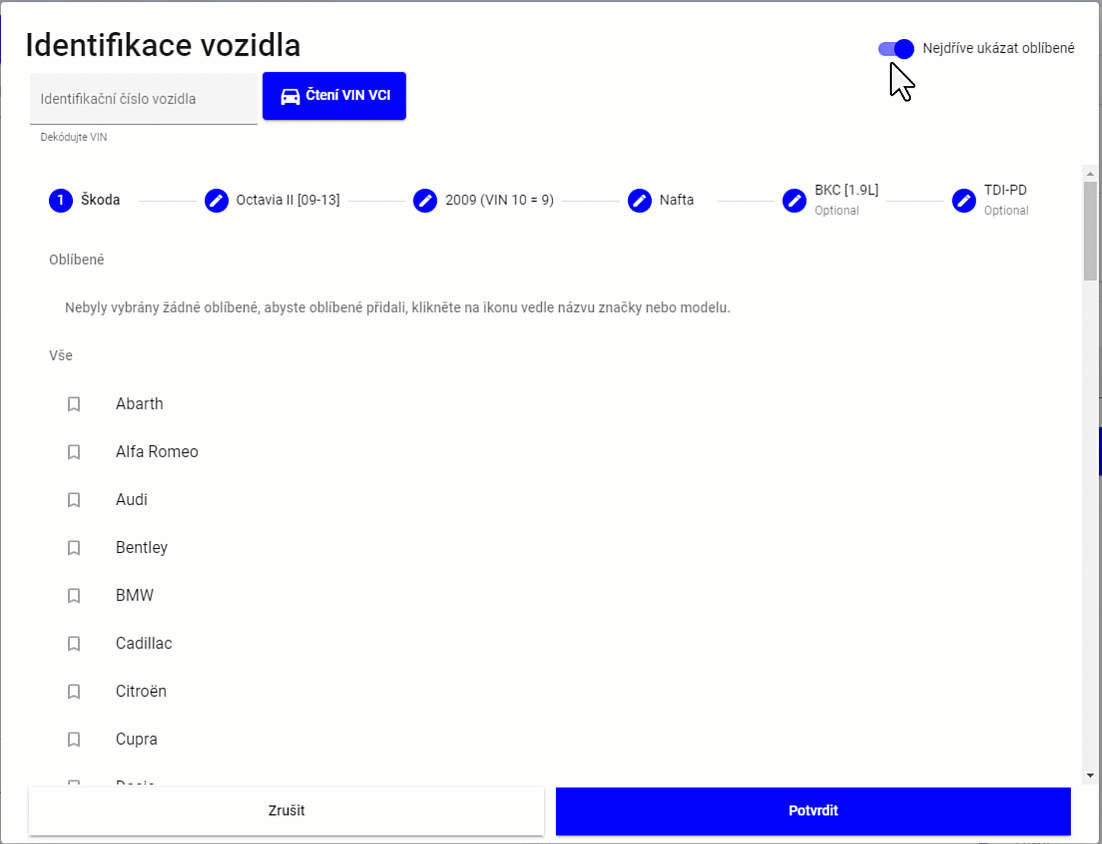Image resolution: width=1102 pixels, height=844 pixels.
Task: Bookmark Audi as favorite
Action: (x=74, y=500)
